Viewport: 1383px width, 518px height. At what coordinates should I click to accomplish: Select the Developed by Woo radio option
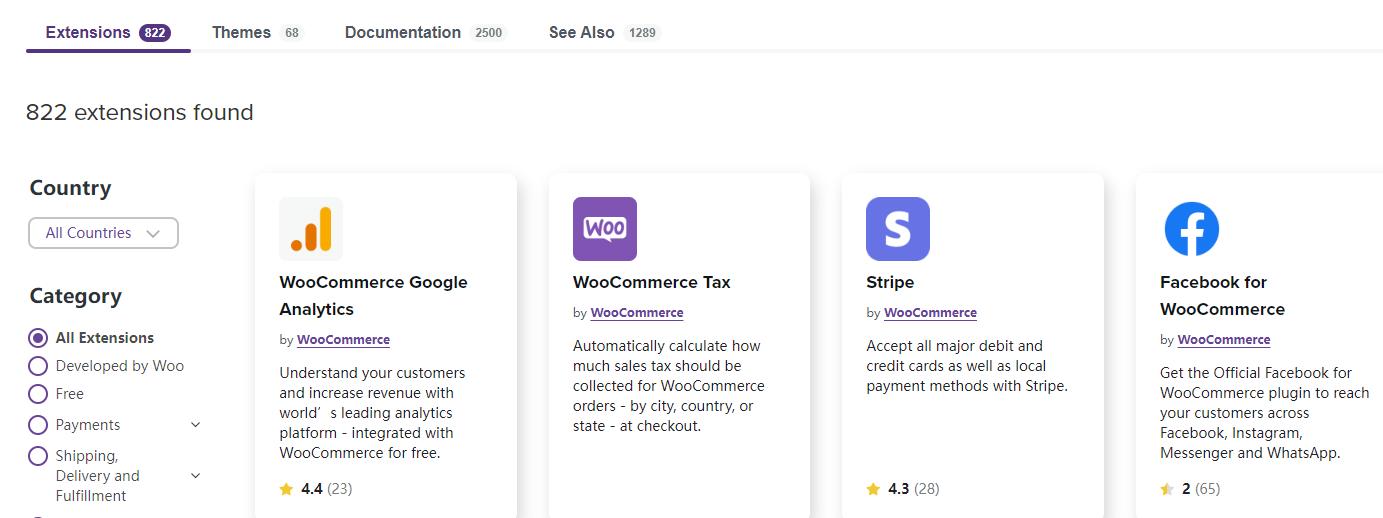pyautogui.click(x=38, y=366)
